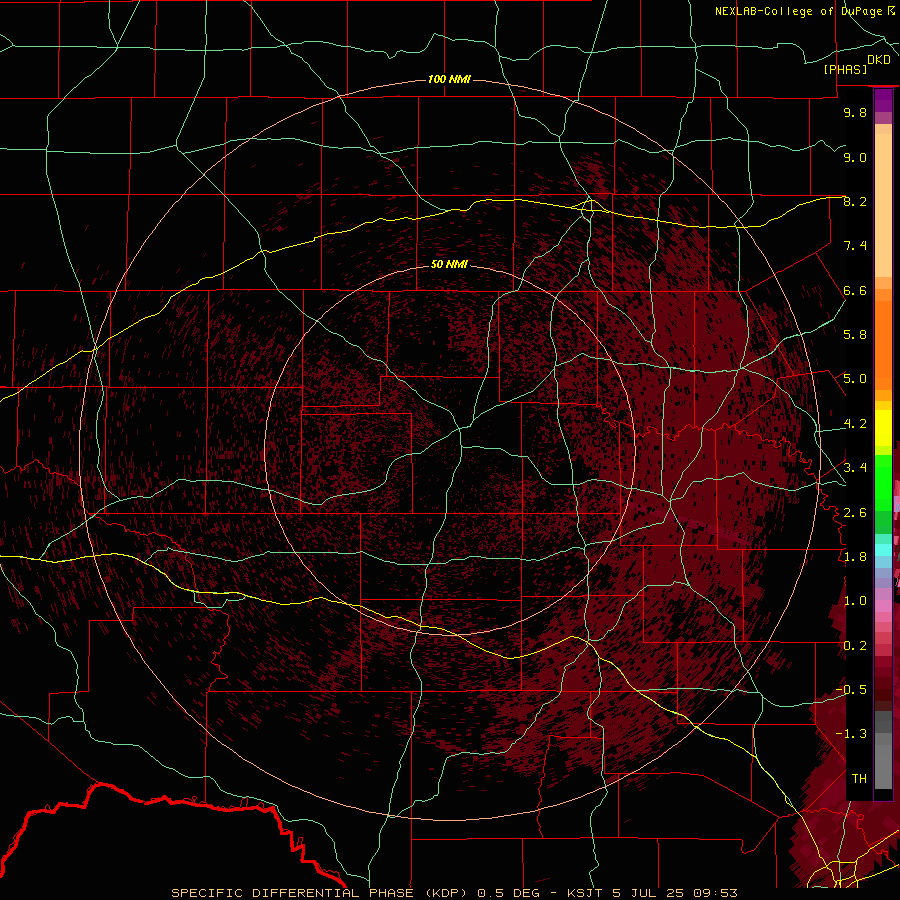Screen dimensions: 900x900
Task: Pick the orange segment of the color bar
Action: (x=883, y=344)
